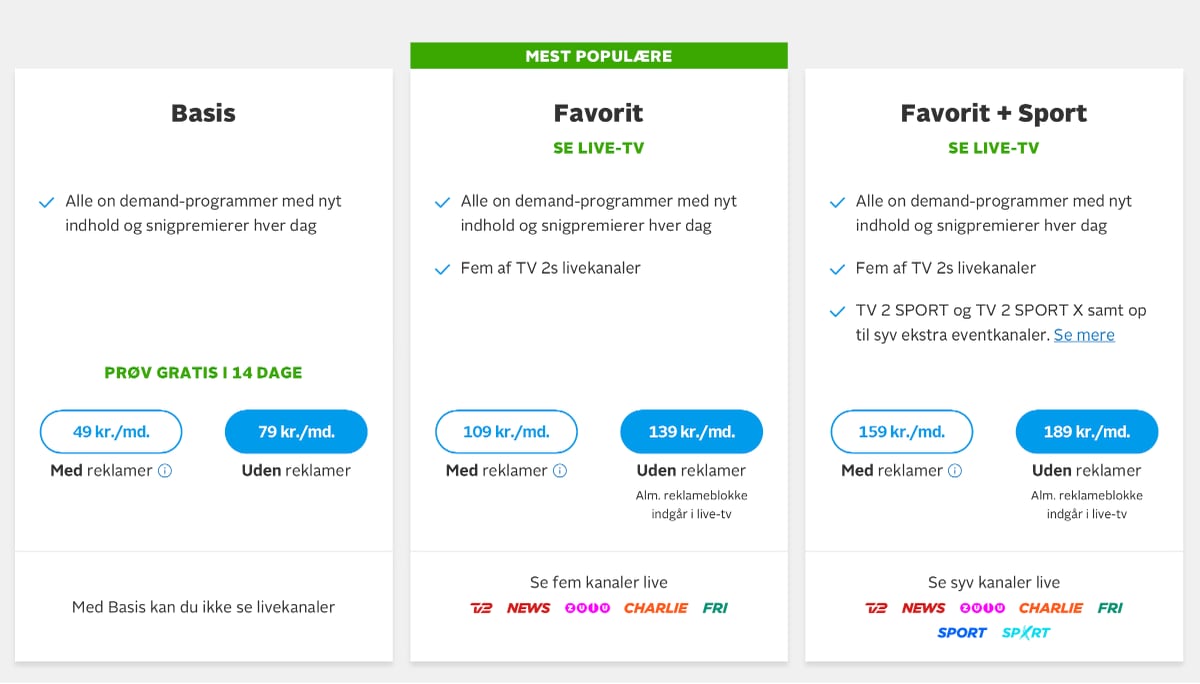This screenshot has width=1200, height=684.
Task: Click the CHARLIE logo in Favorit + Sport card
Action: [1051, 608]
